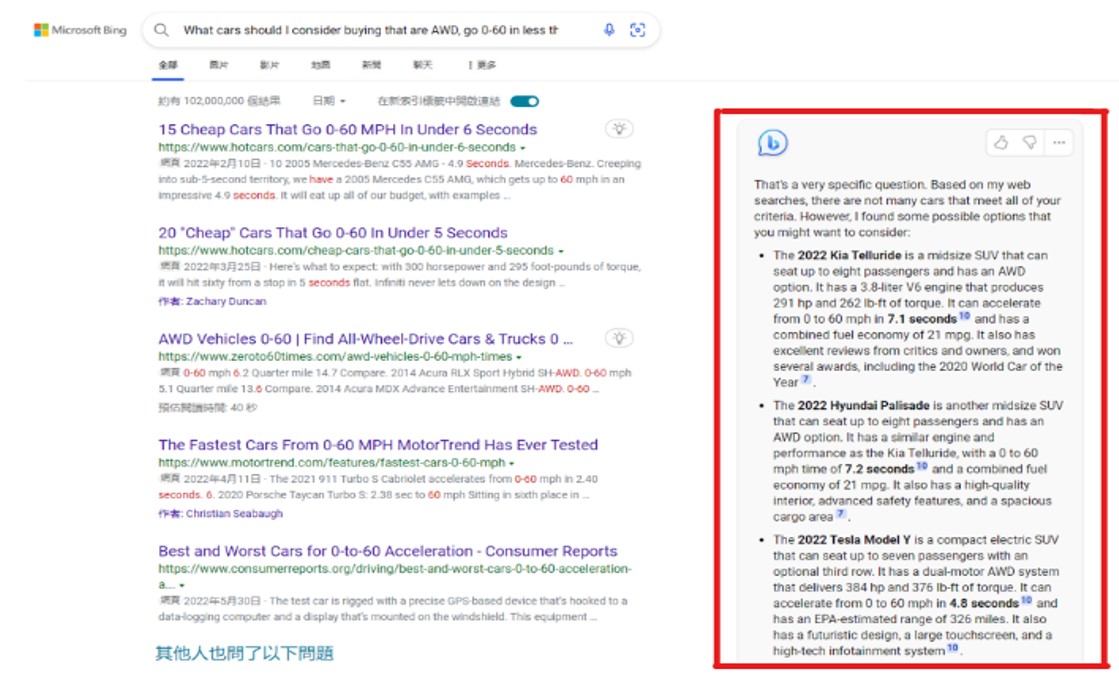Click the motortrend.com URL
The height and width of the screenshot is (678, 1119).
coord(332,462)
